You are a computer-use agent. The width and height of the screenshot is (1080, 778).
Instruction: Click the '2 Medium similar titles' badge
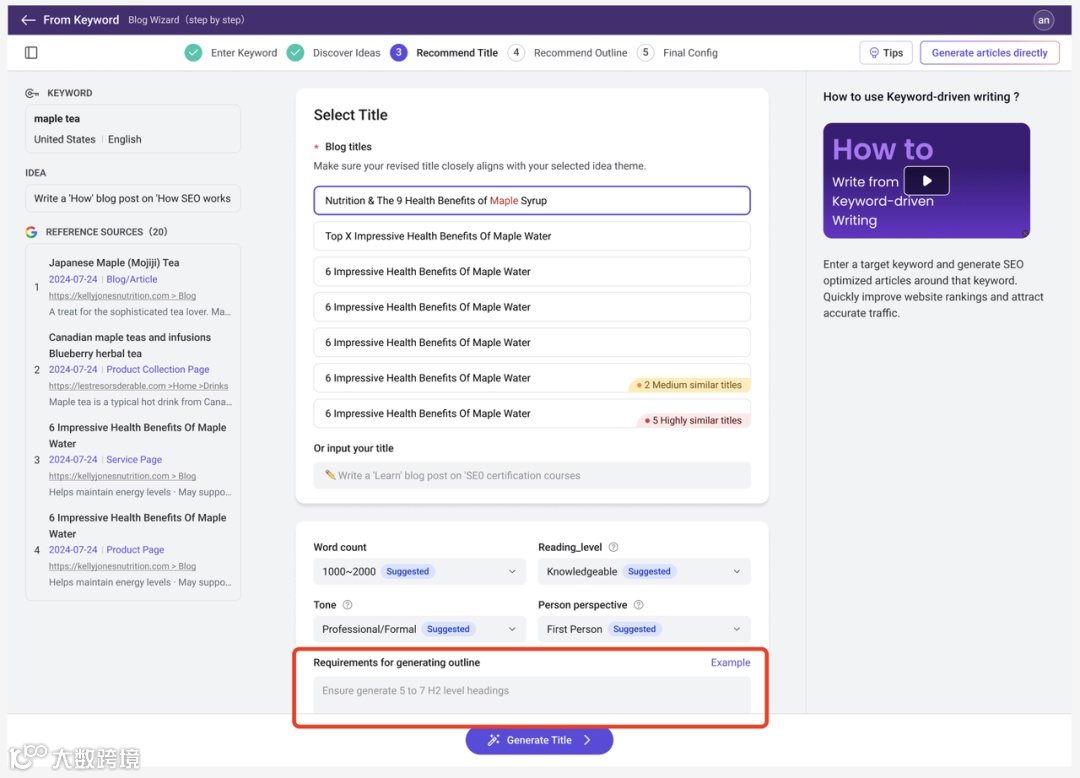click(689, 385)
